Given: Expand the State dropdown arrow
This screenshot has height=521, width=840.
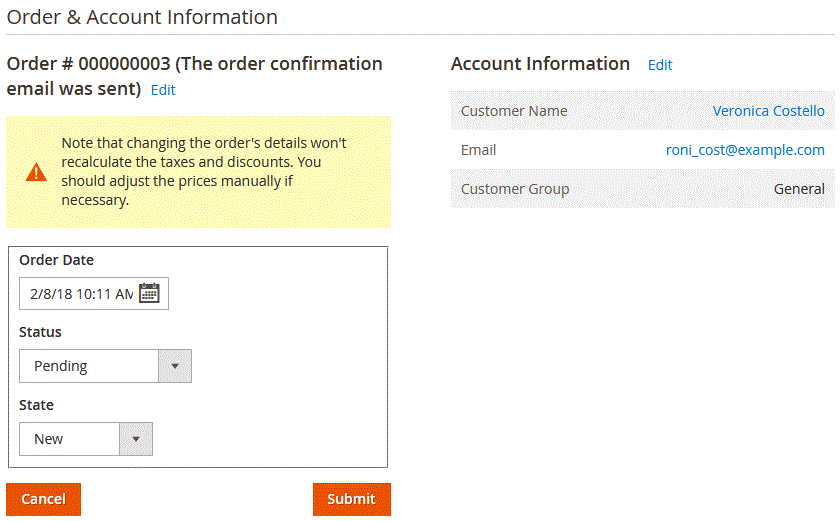Looking at the screenshot, I should point(136,439).
